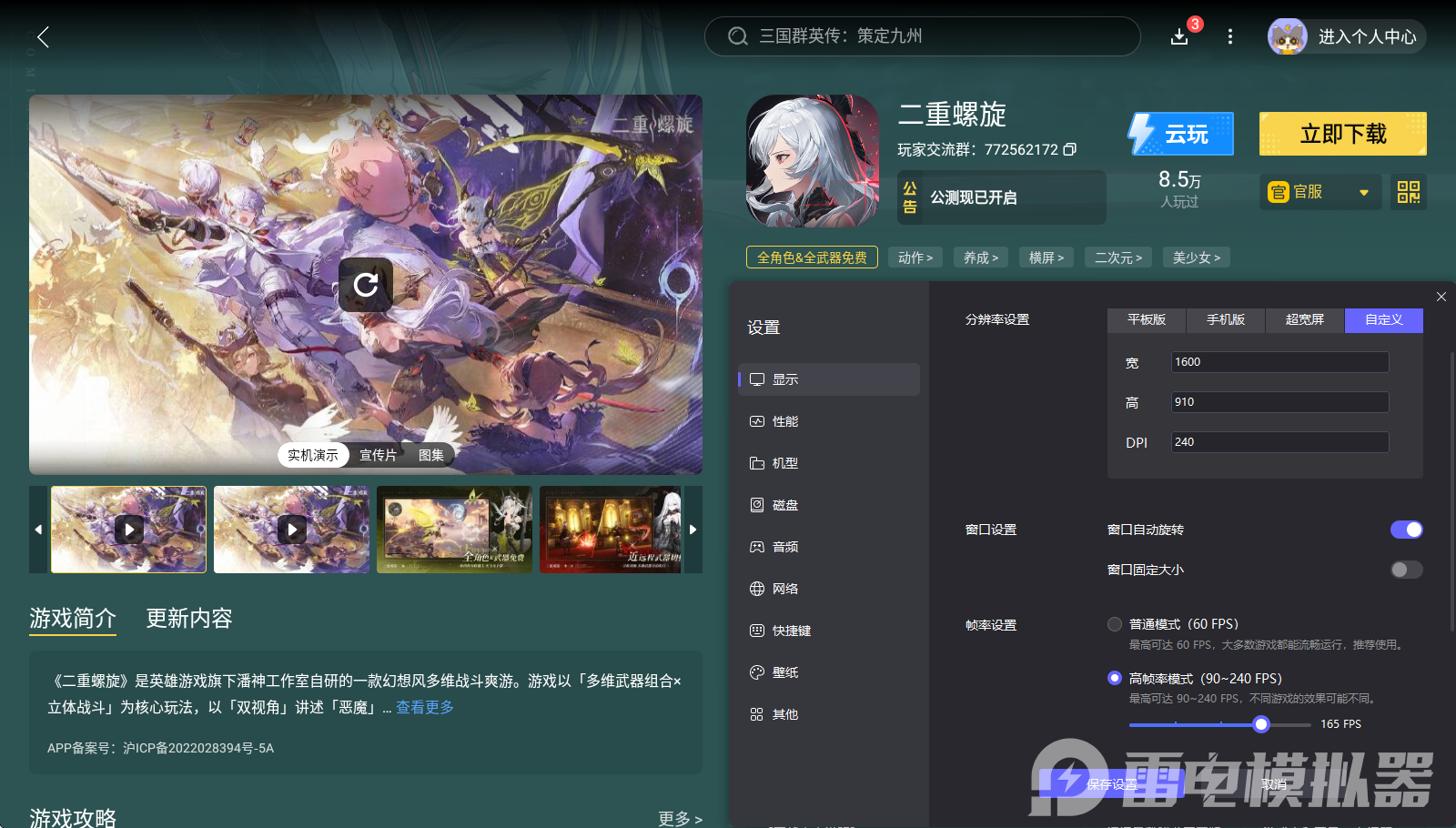Show next preview thumbnails

[x=693, y=530]
